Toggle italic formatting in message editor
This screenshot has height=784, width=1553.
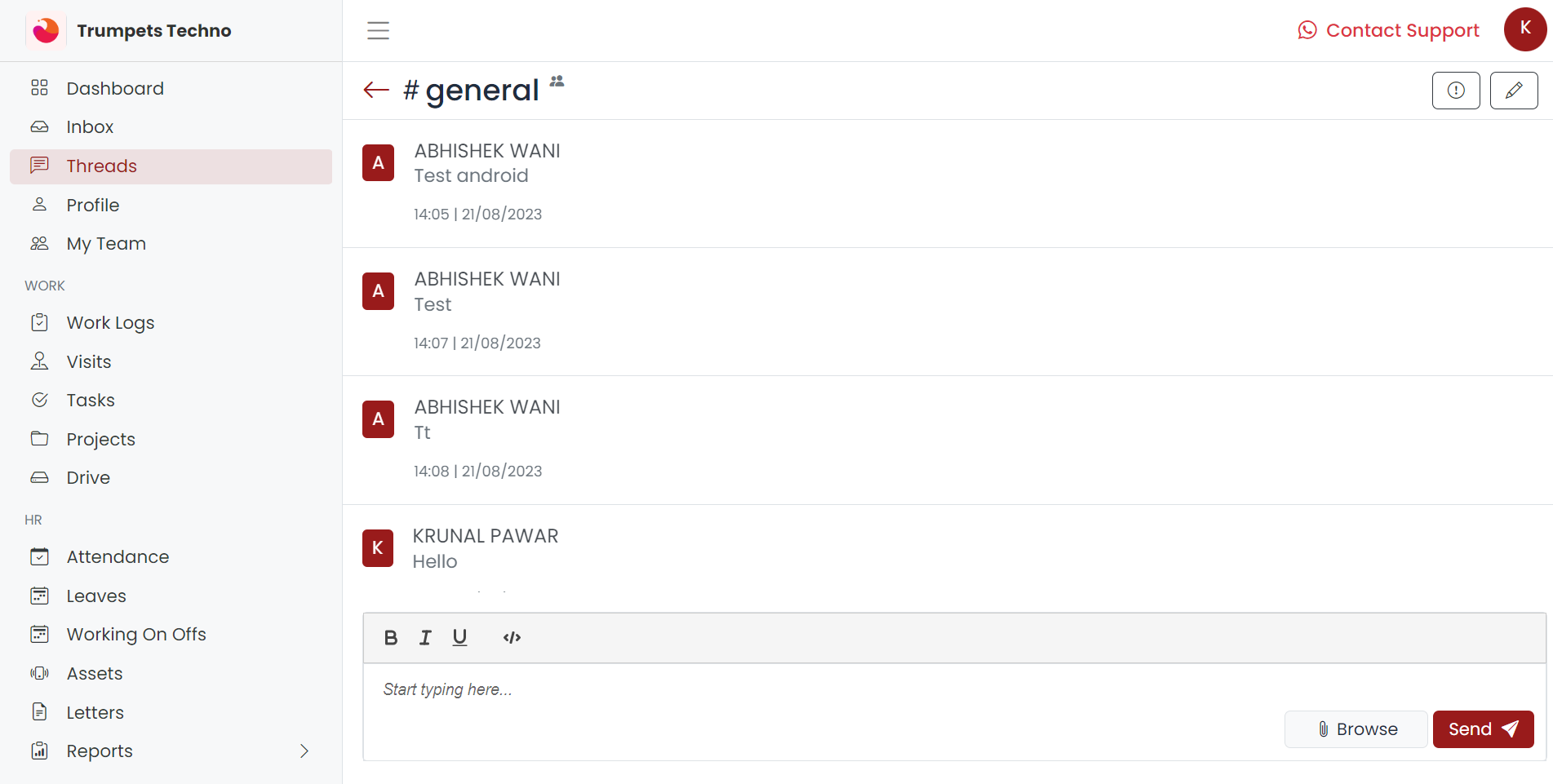pos(425,638)
